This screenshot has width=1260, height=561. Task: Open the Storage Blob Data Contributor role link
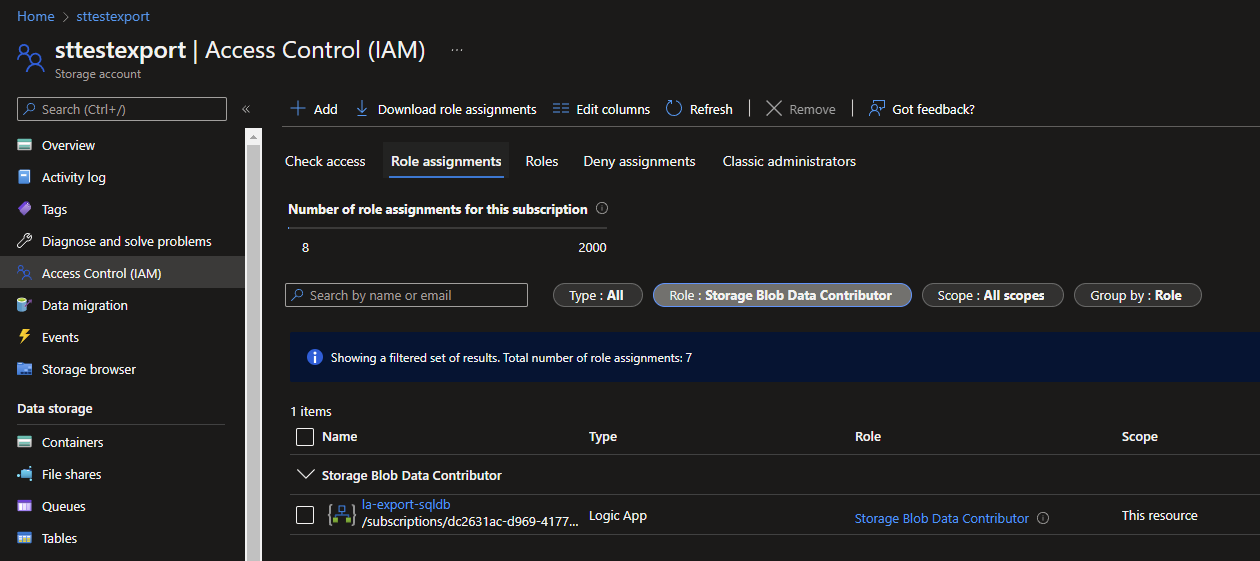941,518
